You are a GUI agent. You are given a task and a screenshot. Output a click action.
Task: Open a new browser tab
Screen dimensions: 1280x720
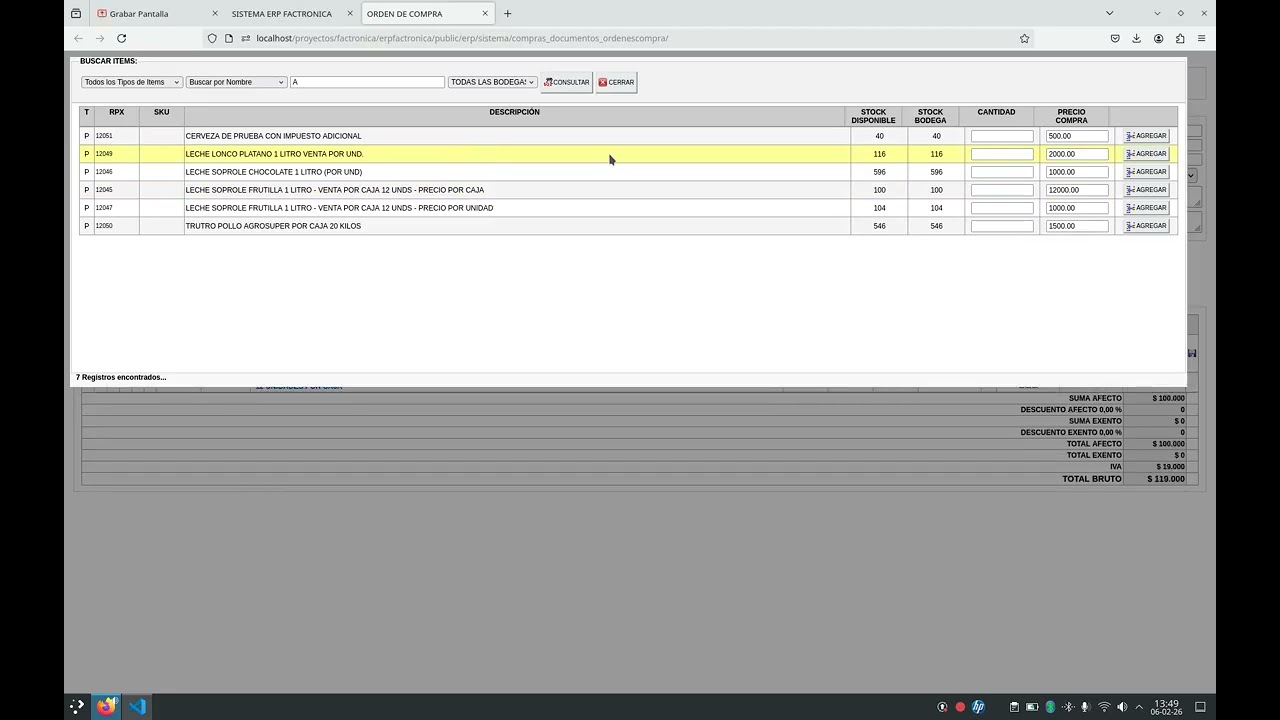point(508,14)
